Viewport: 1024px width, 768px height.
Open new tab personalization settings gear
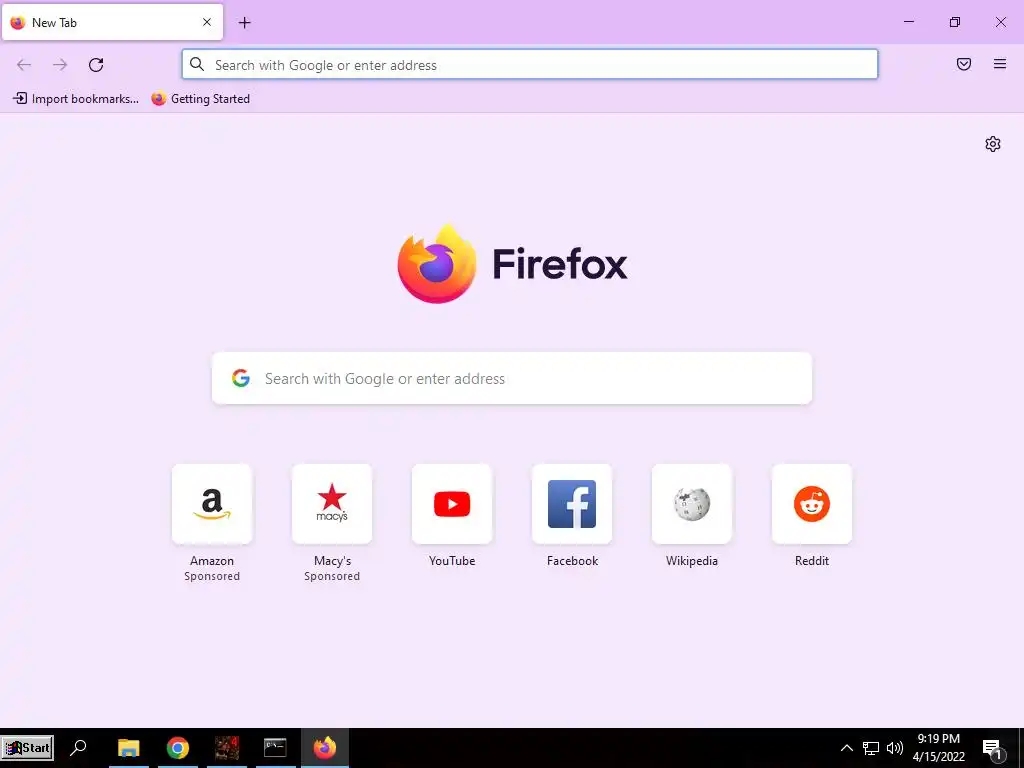[x=993, y=144]
